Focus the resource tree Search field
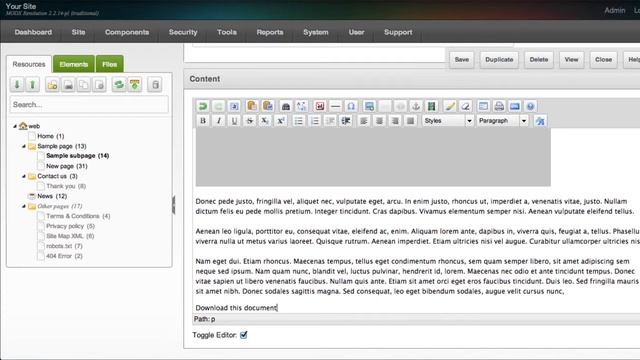Screen dimensions: 640x360 (89, 104)
